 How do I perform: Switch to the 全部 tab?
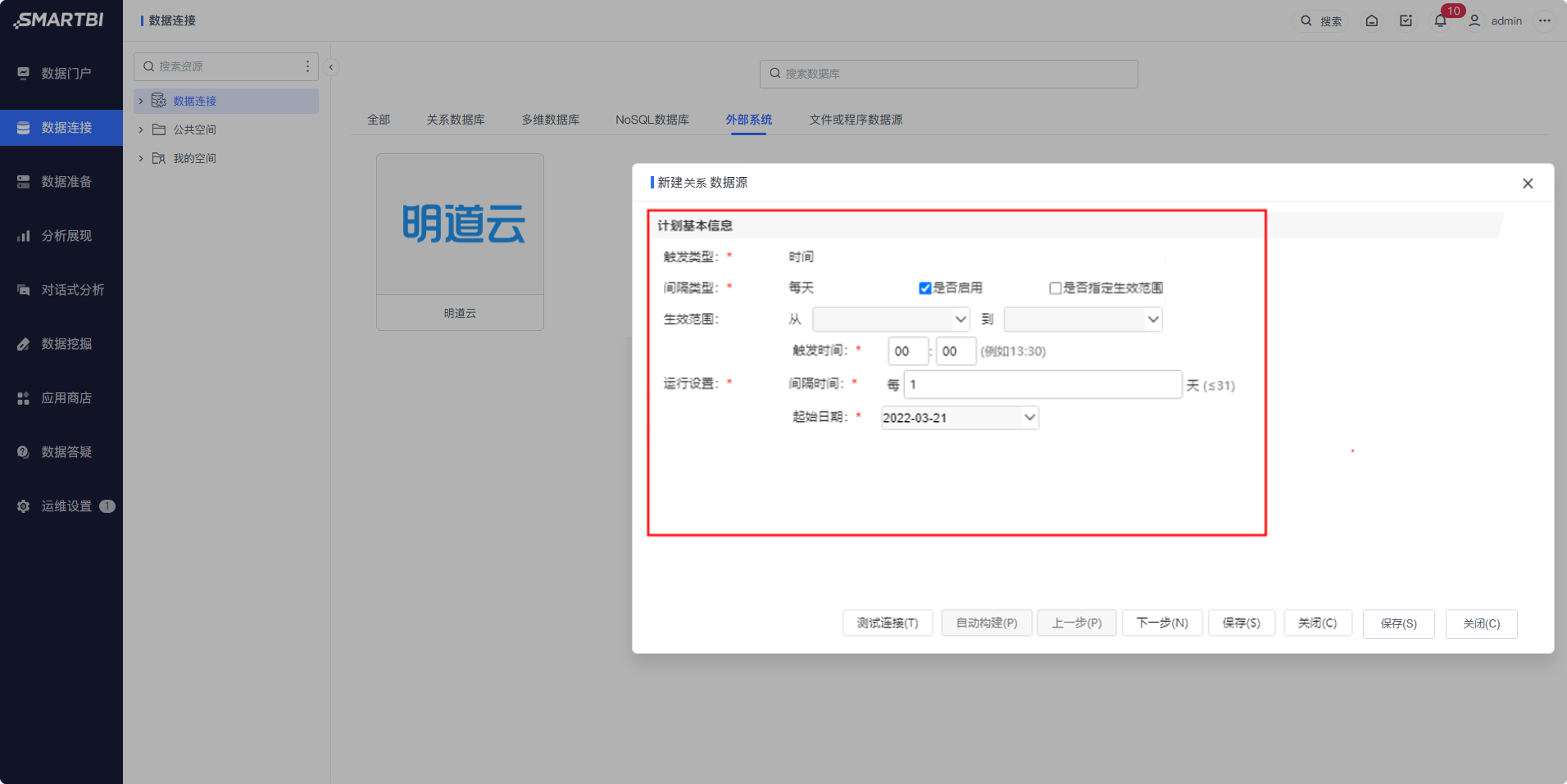(x=379, y=120)
